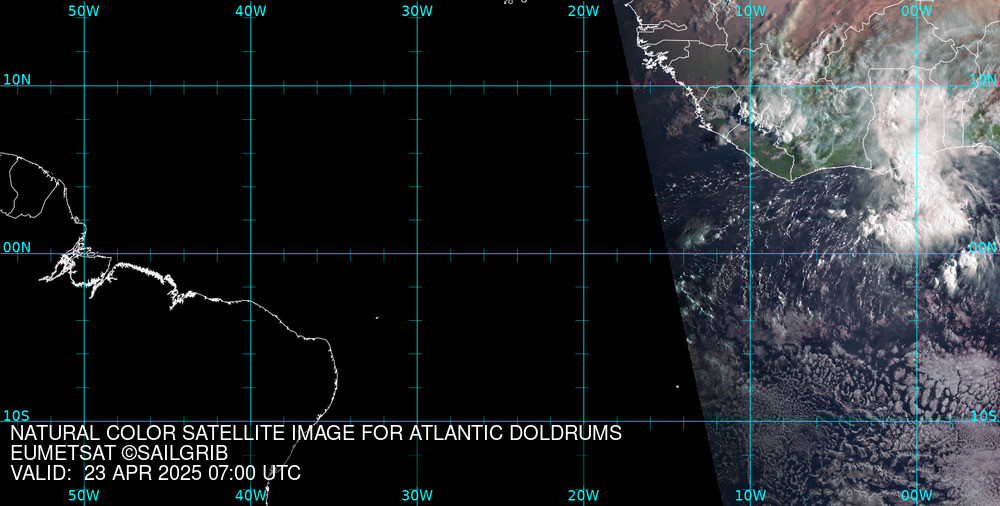1000x506 pixels.
Task: Click the 'EUMETSAT ©SAILGRIB' credit line
Action: point(119,454)
